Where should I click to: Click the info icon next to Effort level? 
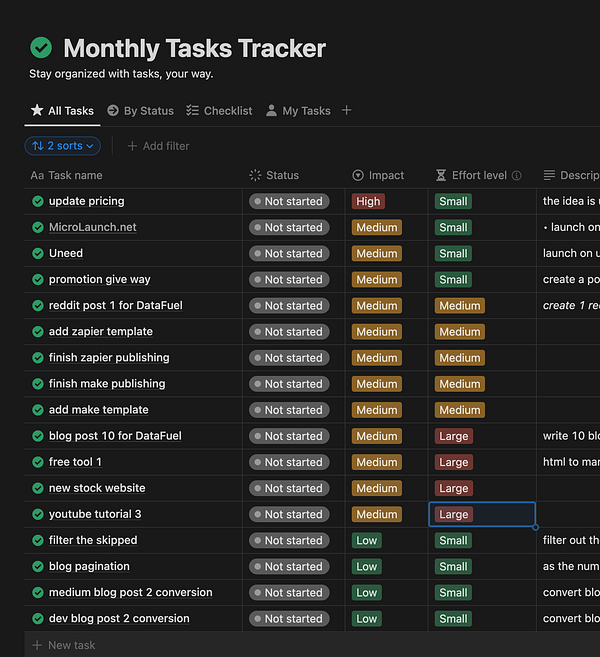click(517, 176)
